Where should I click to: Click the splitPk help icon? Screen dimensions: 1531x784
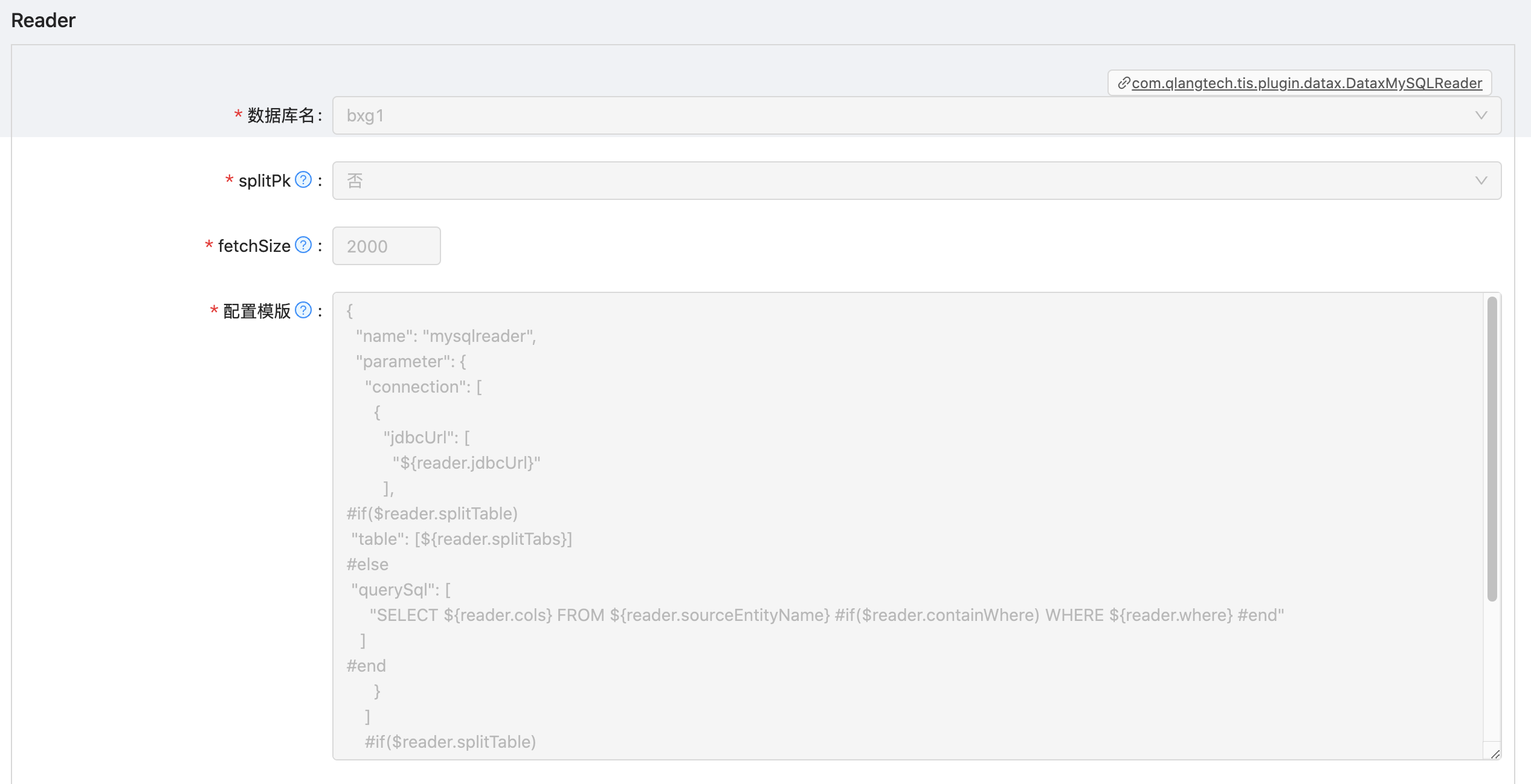pyautogui.click(x=303, y=179)
